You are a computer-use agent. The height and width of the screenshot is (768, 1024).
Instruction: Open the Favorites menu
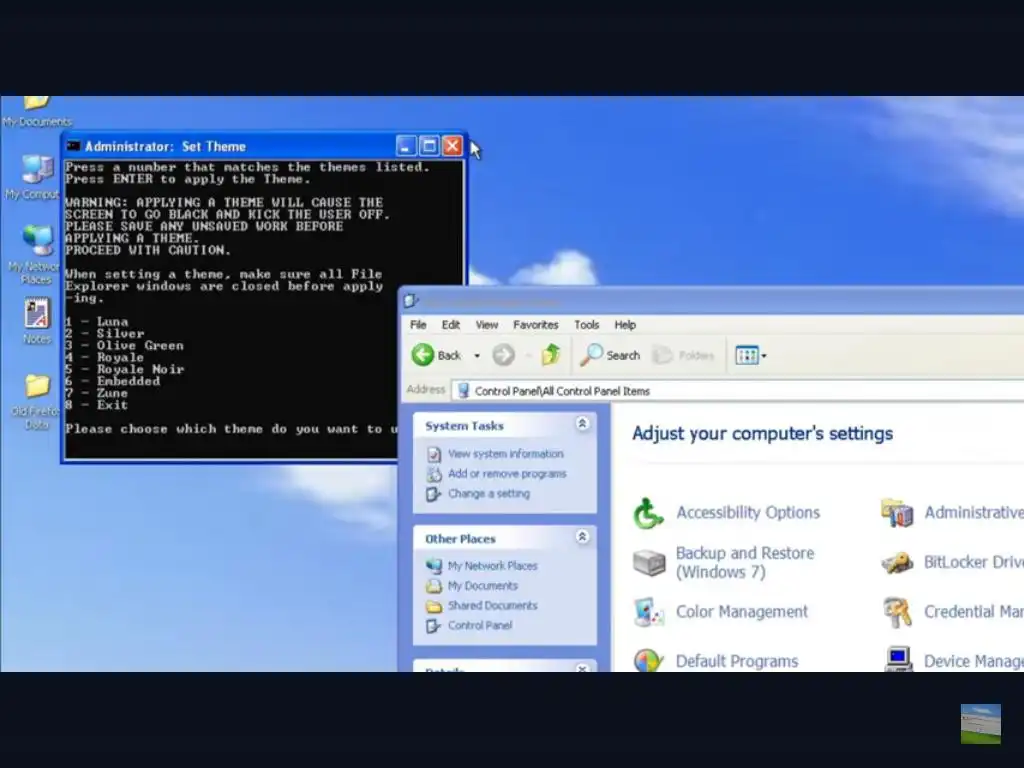point(536,325)
